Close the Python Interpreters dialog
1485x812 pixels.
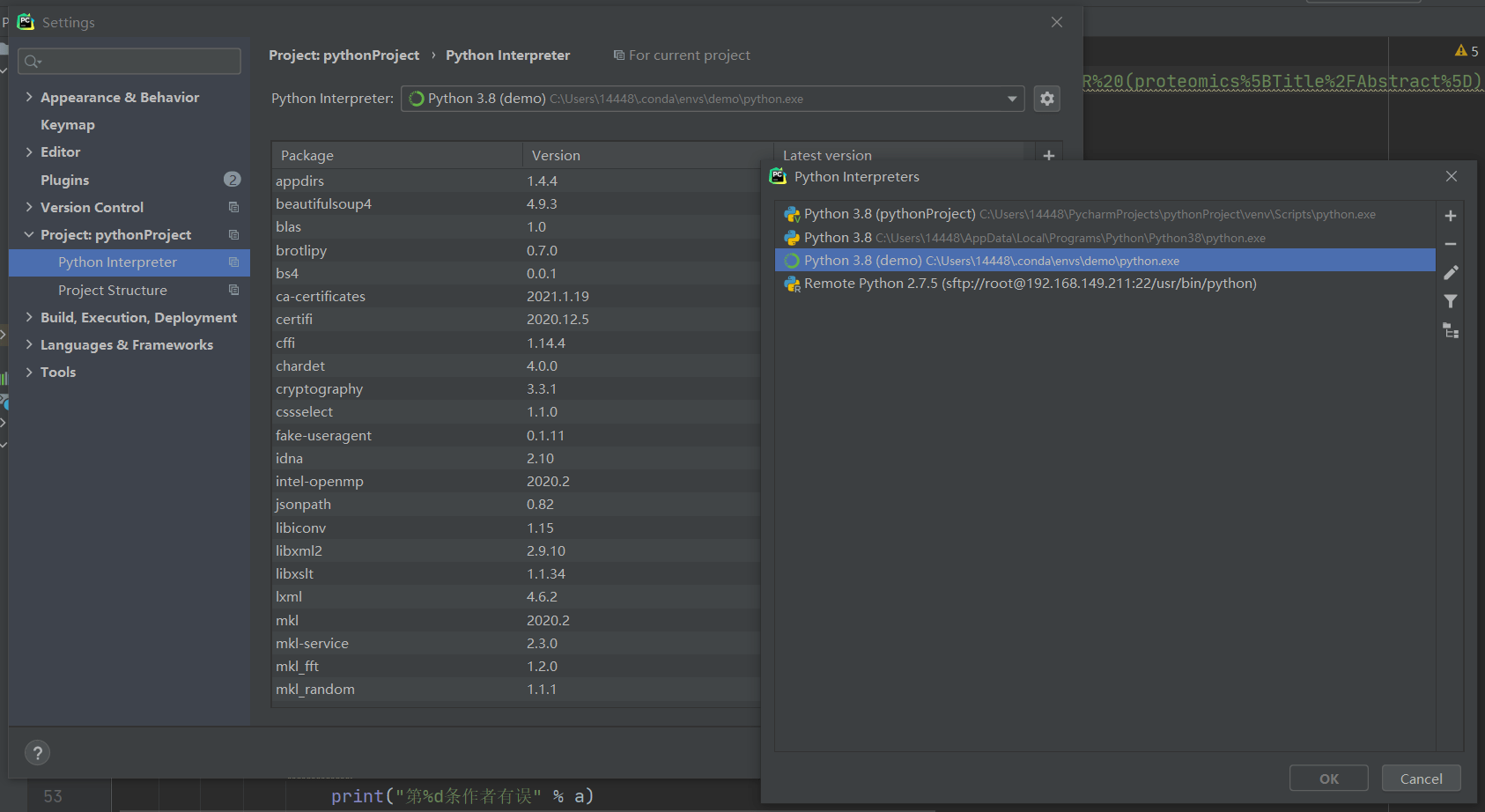click(x=1452, y=176)
